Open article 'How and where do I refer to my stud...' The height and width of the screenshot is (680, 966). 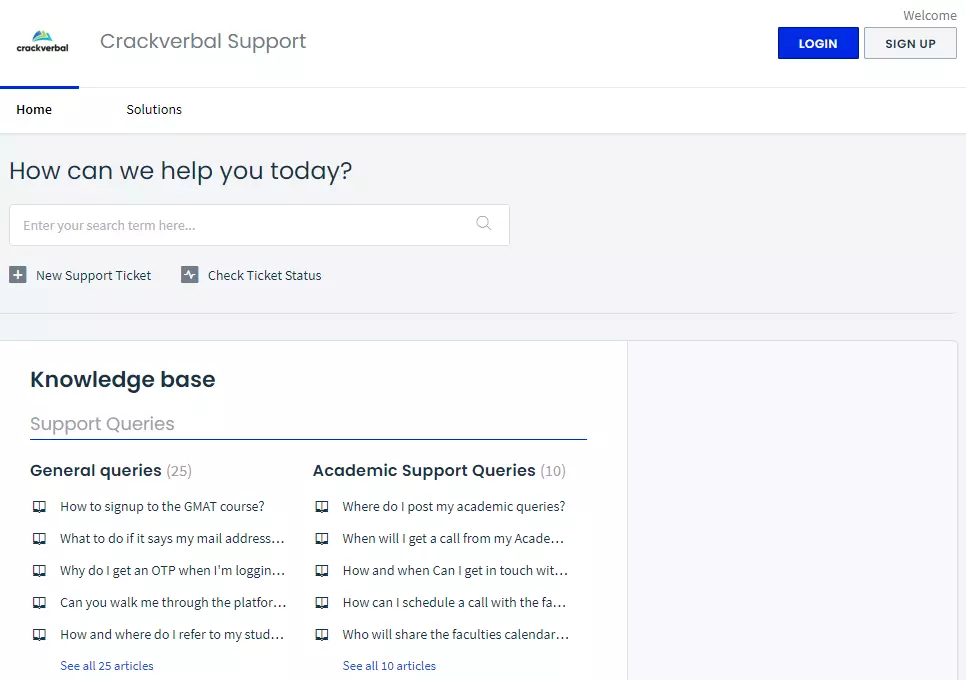(172, 634)
